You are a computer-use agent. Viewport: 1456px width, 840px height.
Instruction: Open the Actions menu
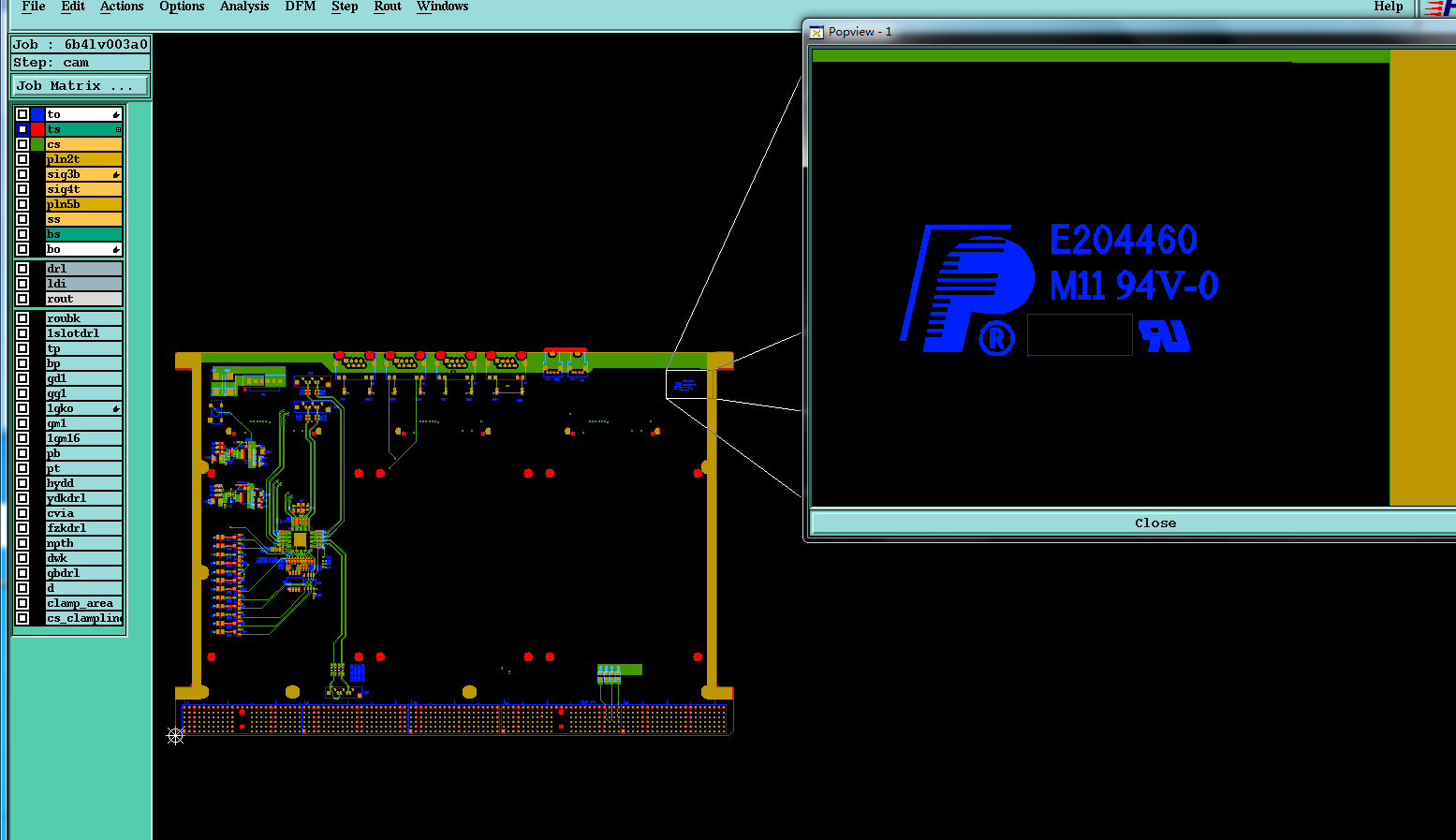point(122,7)
